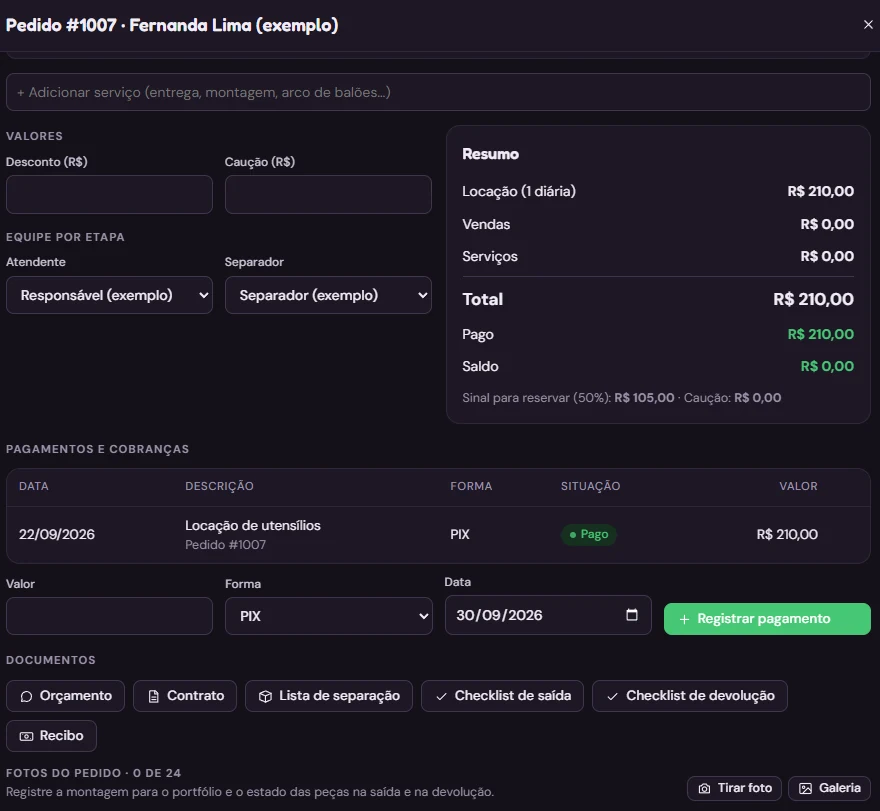The height and width of the screenshot is (811, 880).
Task: Click the Valor payment input field
Action: pyautogui.click(x=109, y=616)
